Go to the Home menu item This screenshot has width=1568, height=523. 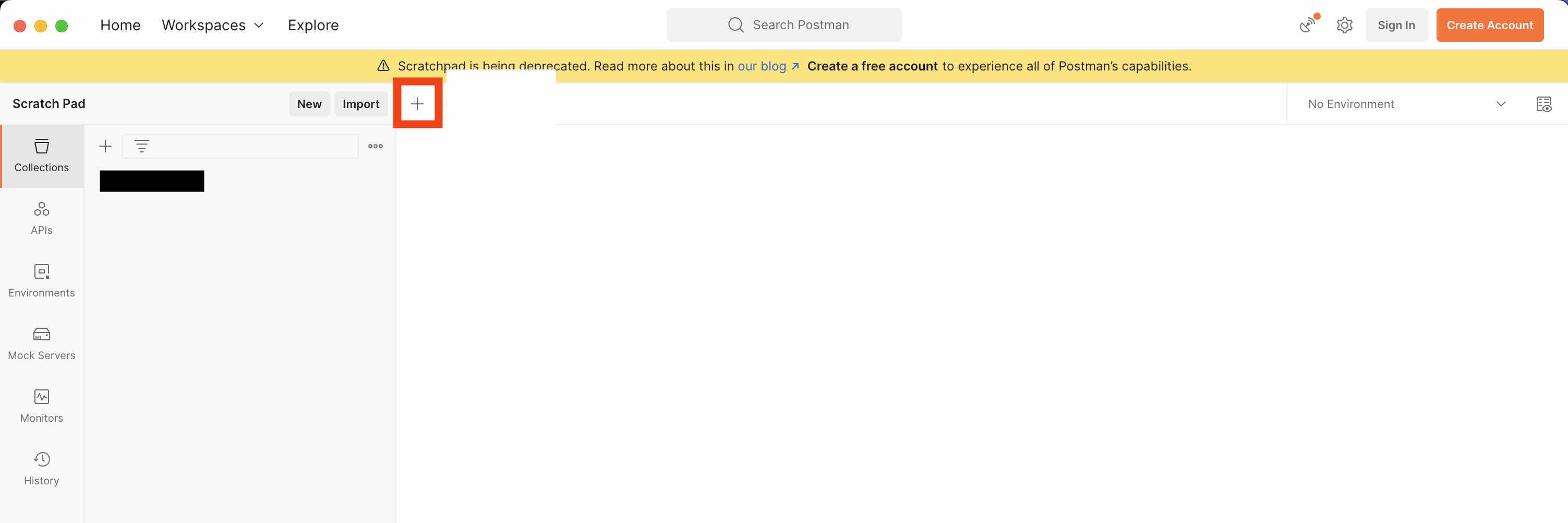click(120, 25)
